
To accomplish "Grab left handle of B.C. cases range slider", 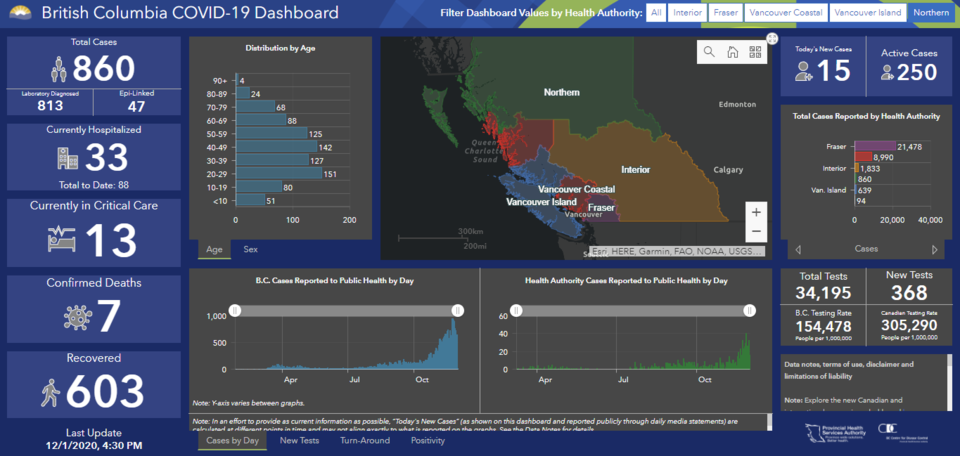I will [x=234, y=311].
